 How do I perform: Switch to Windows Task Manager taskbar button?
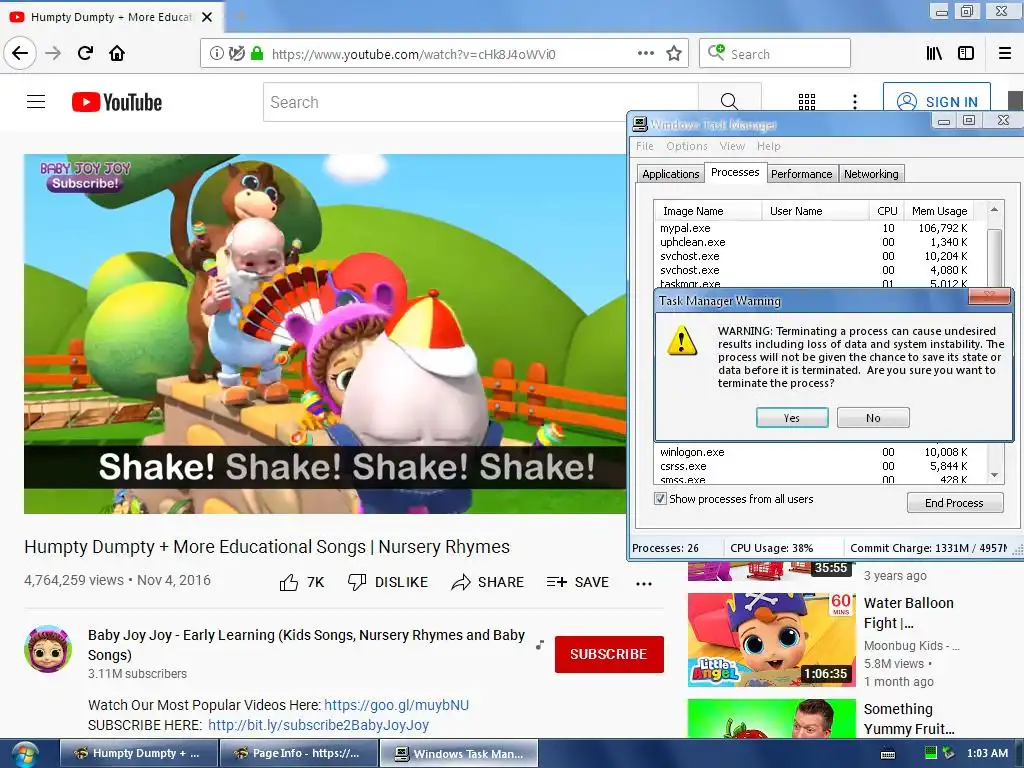pyautogui.click(x=459, y=753)
